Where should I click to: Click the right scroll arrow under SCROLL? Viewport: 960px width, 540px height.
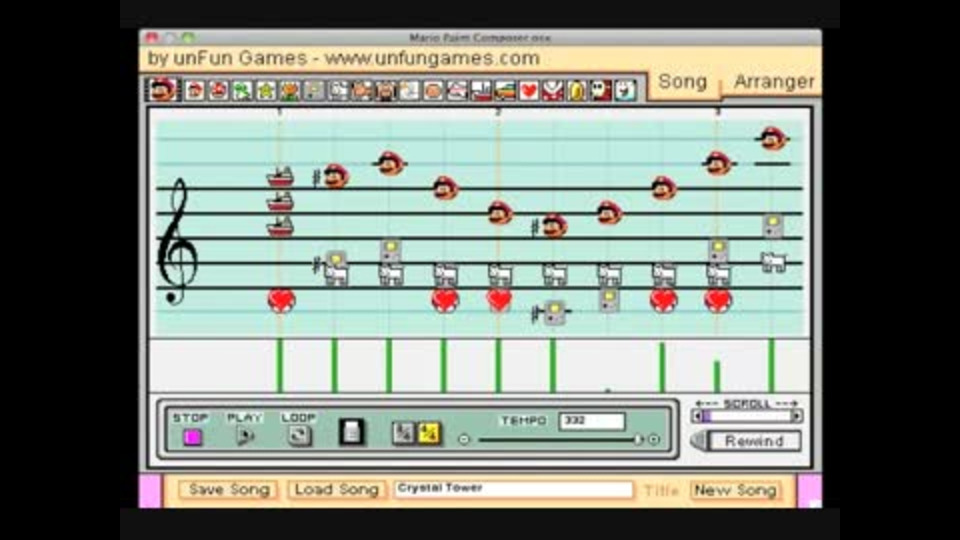coord(797,416)
